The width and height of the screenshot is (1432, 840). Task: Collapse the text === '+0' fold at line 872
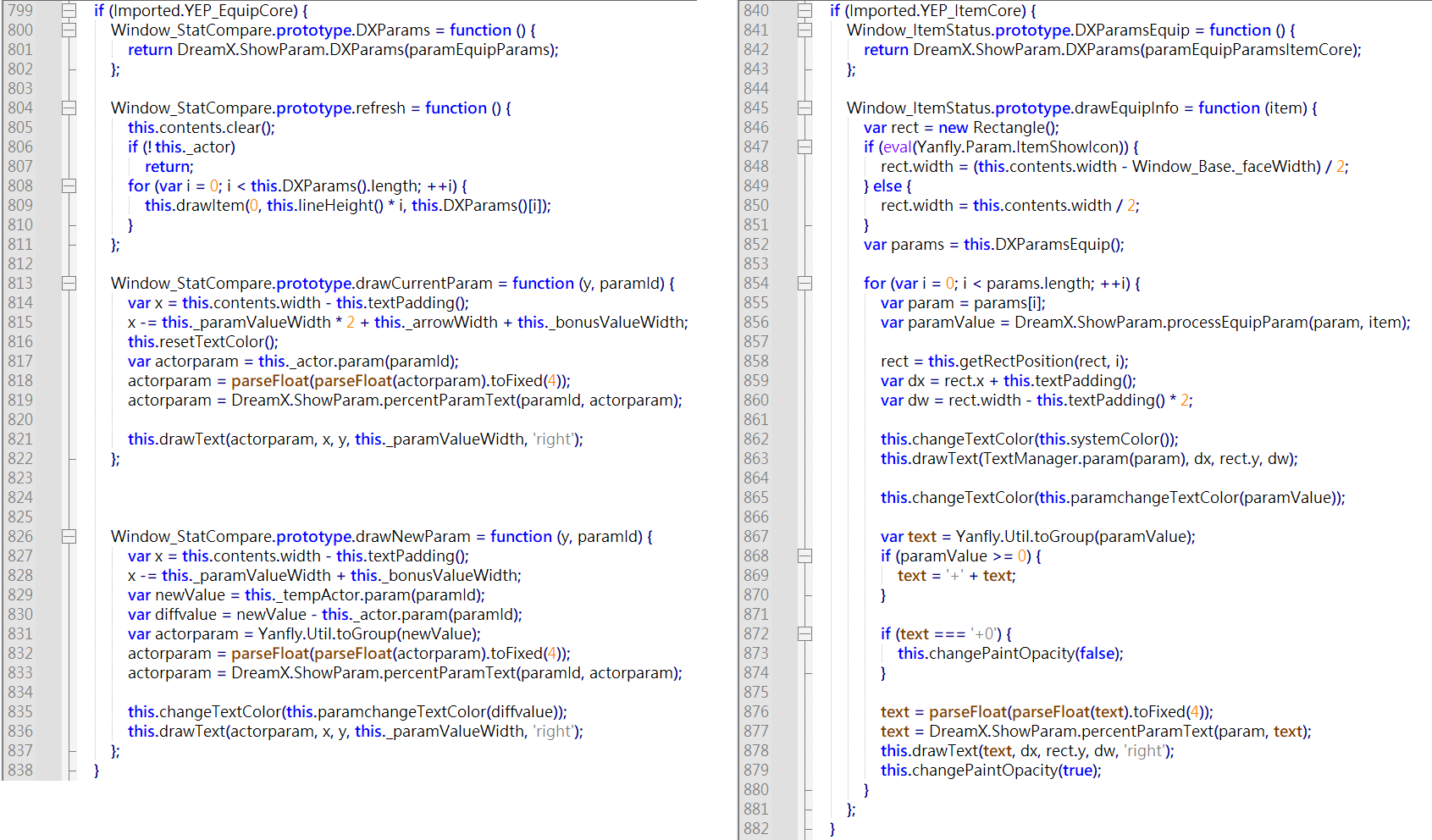pos(805,634)
